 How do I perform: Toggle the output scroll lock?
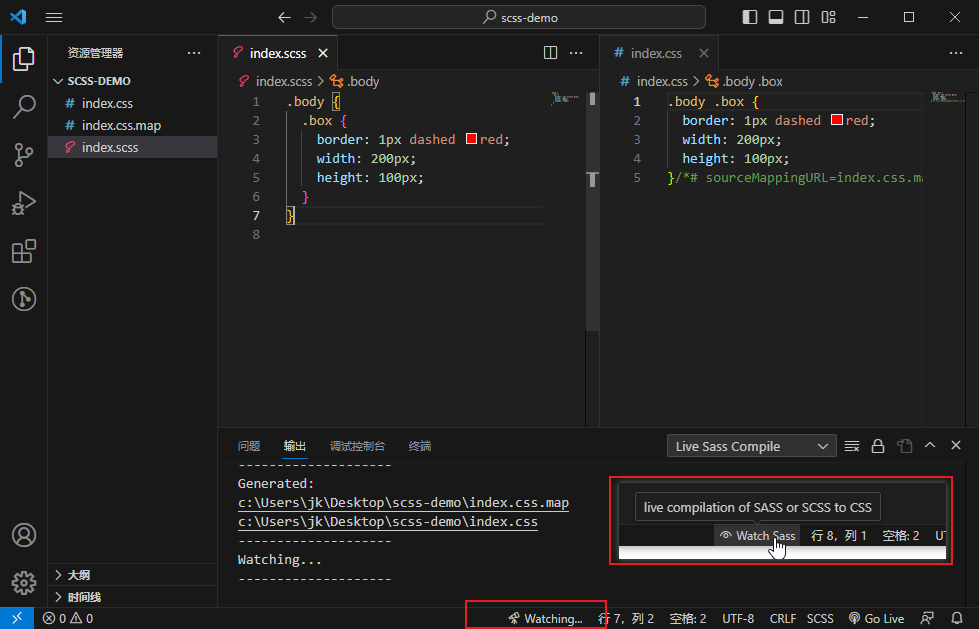[x=878, y=446]
